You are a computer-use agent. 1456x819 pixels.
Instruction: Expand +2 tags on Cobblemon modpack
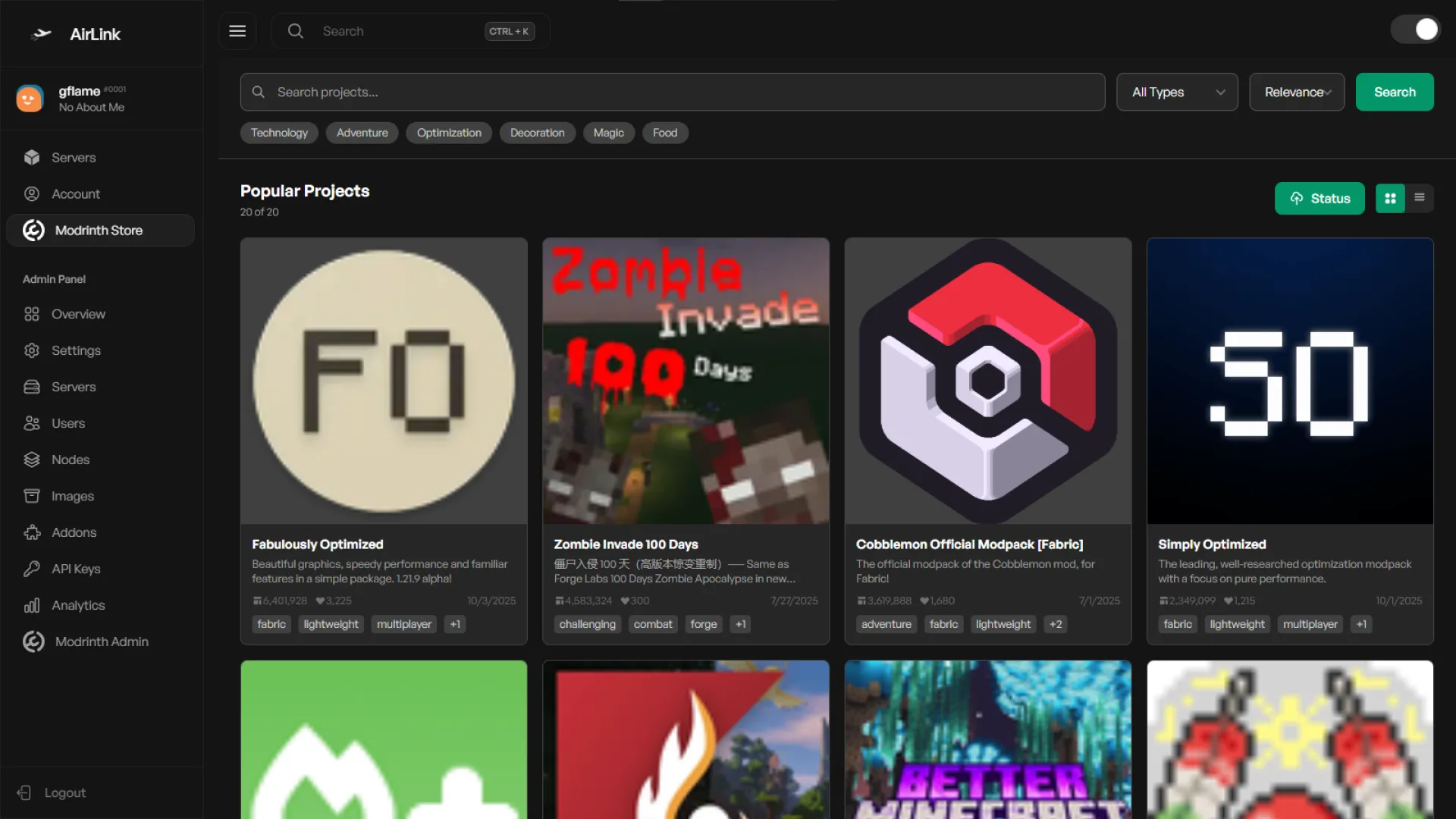(x=1056, y=624)
